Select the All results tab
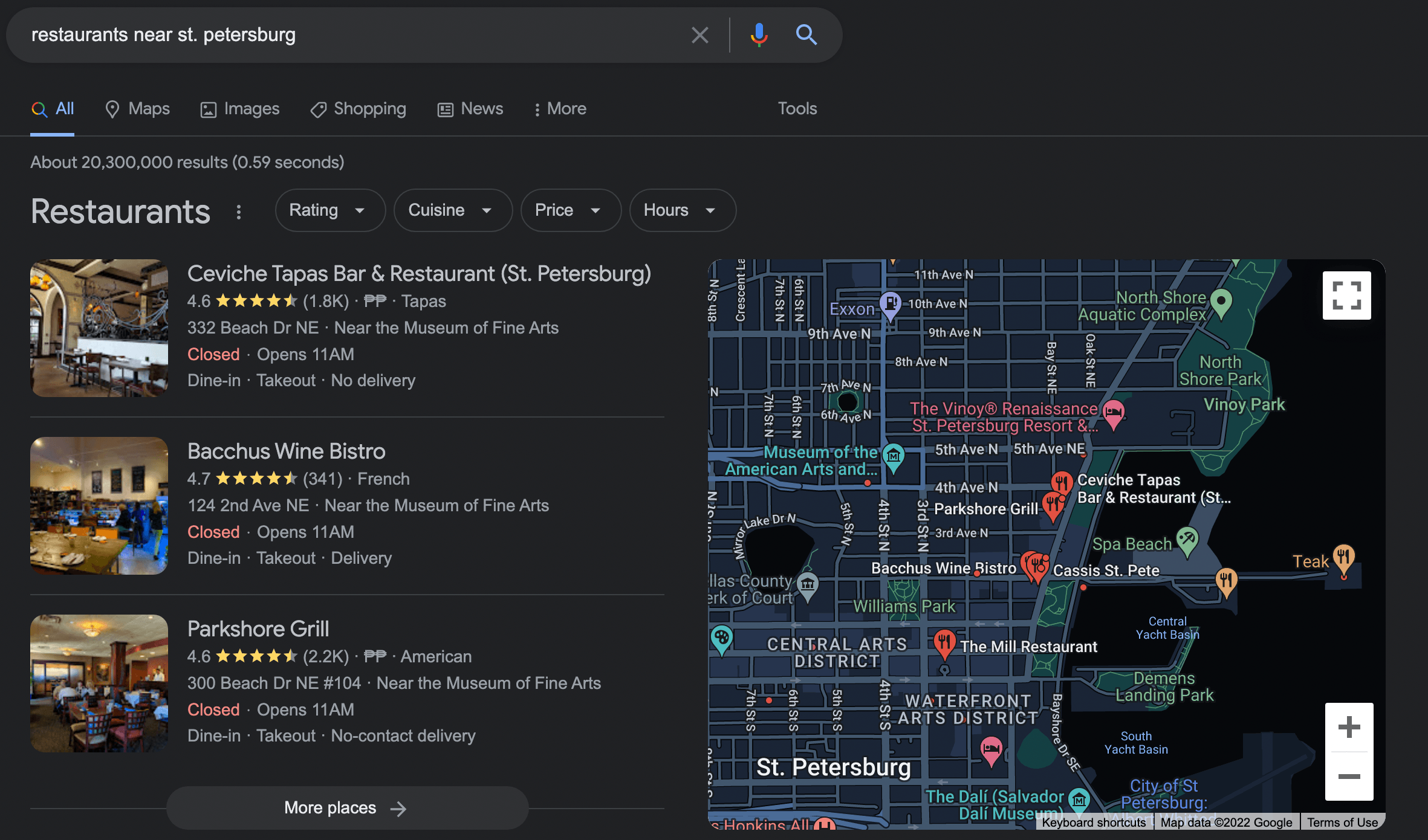The width and height of the screenshot is (1428, 840). [53, 109]
